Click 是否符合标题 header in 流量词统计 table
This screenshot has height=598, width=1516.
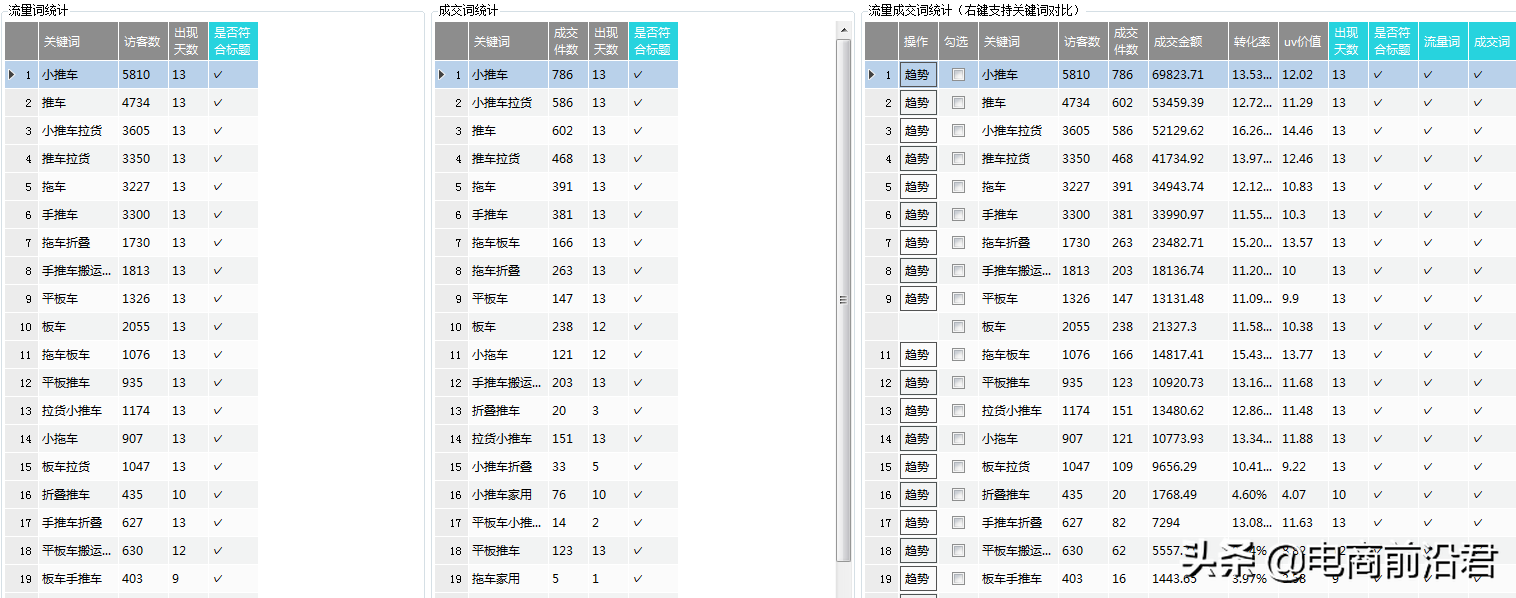tap(233, 42)
